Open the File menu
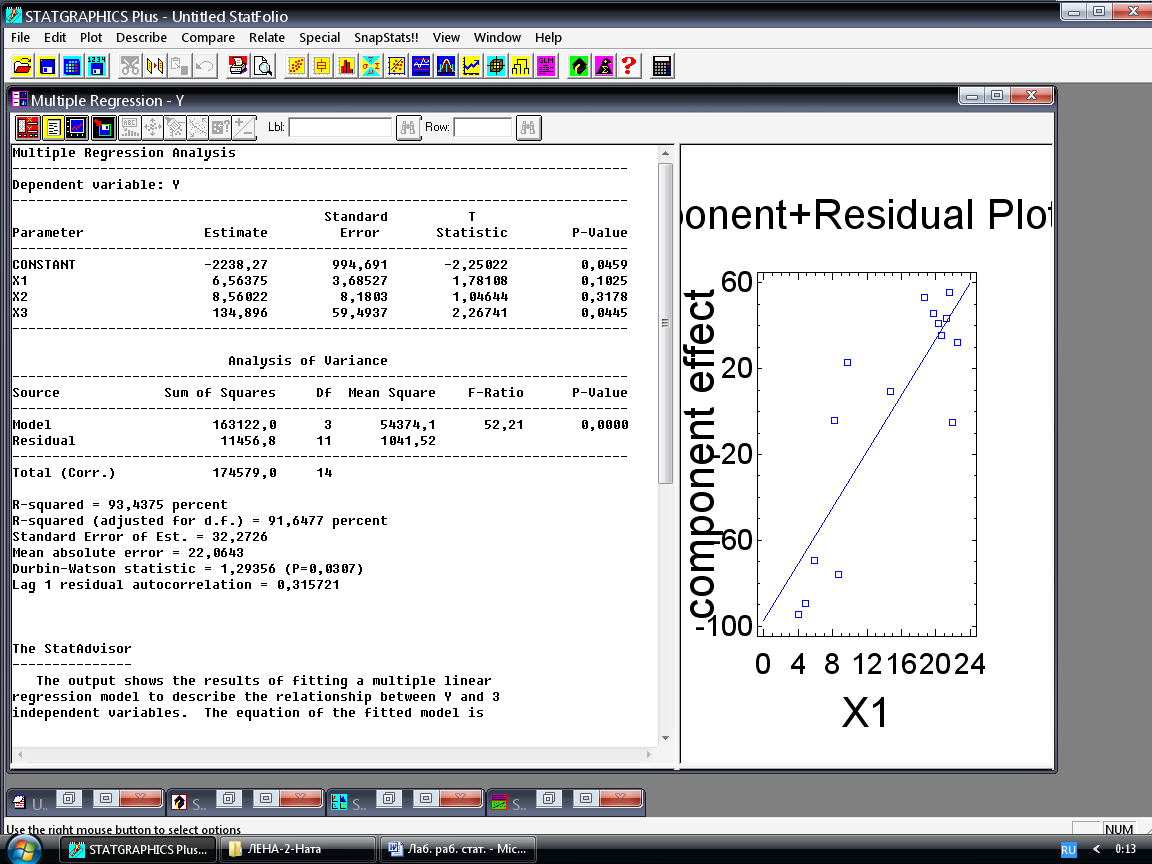The image size is (1152, 864). click(x=21, y=37)
